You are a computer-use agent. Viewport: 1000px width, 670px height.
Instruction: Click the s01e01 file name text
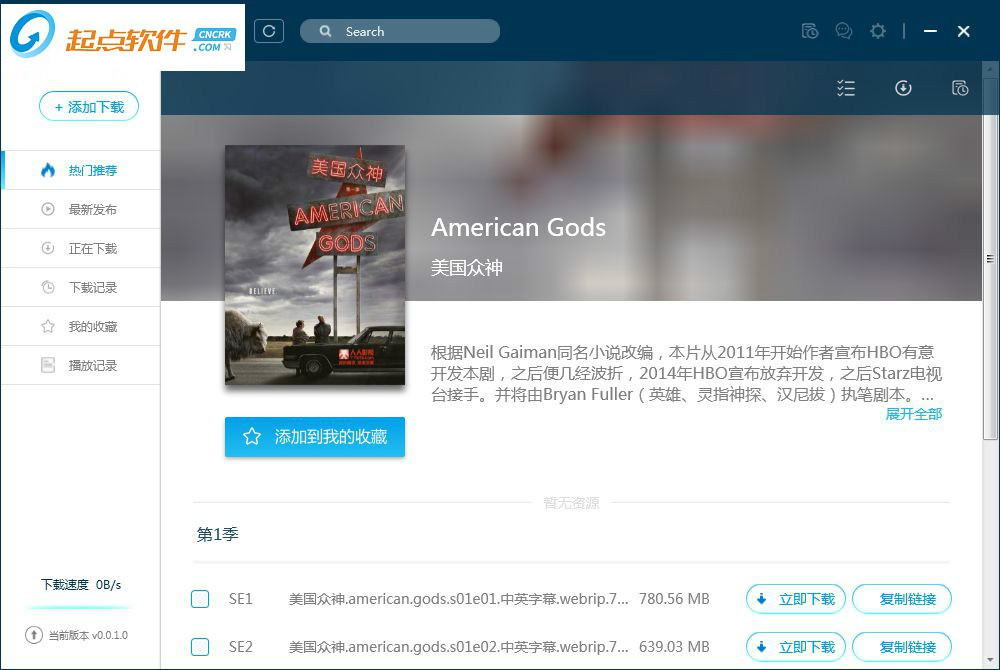click(x=459, y=599)
